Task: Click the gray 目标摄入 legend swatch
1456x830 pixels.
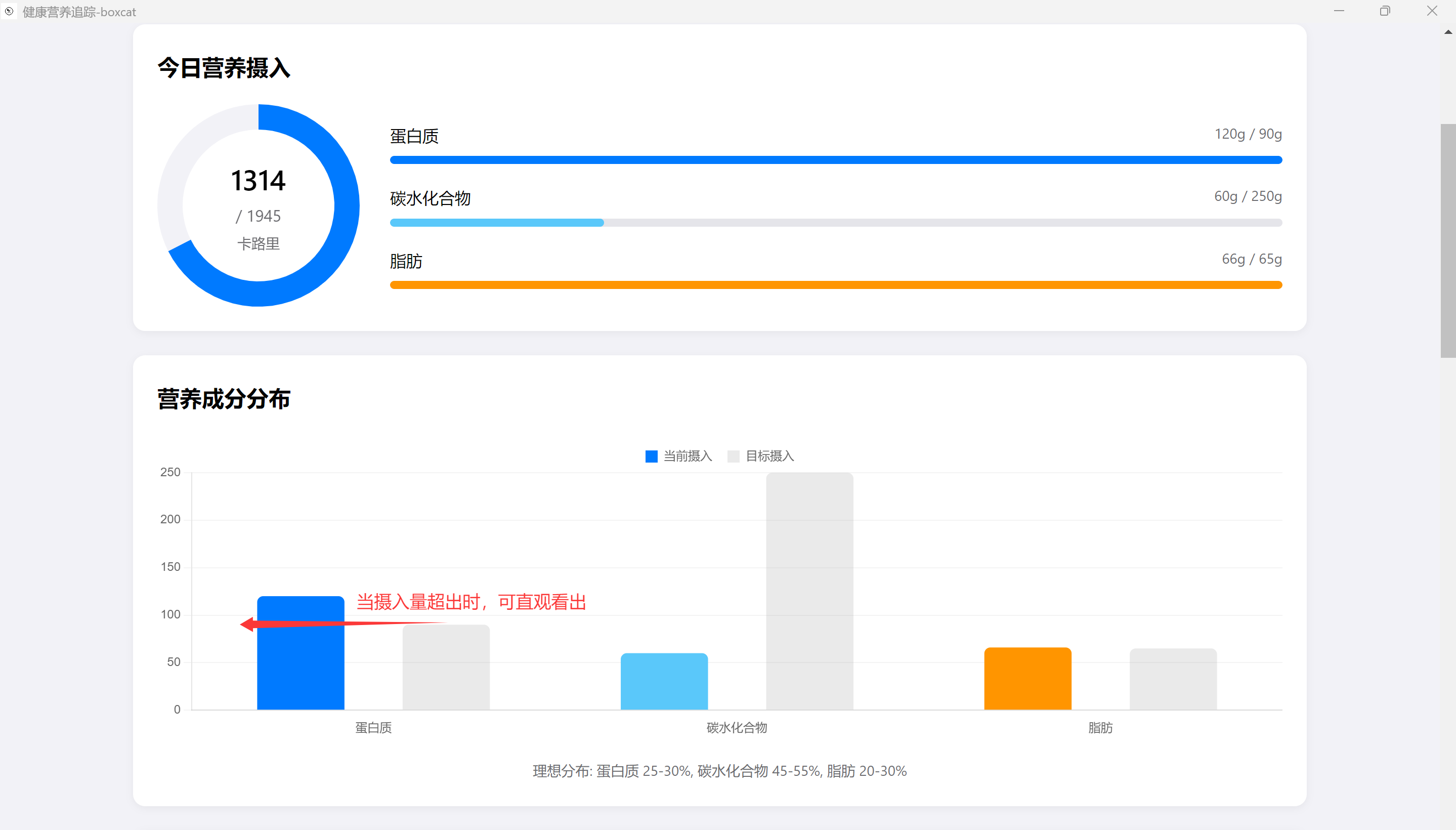Action: 734,456
